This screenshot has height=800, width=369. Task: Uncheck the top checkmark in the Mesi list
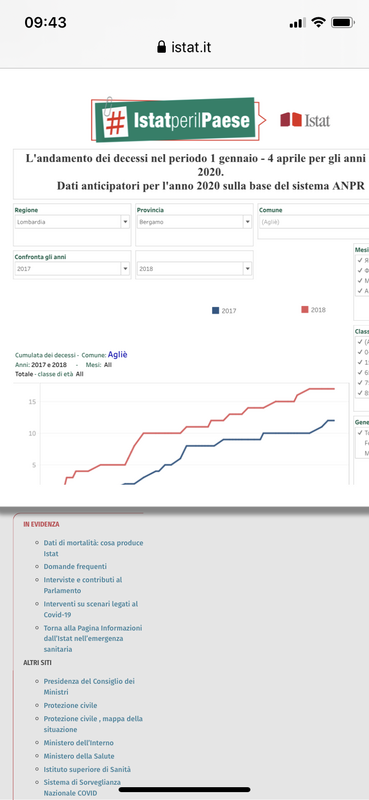(360, 260)
